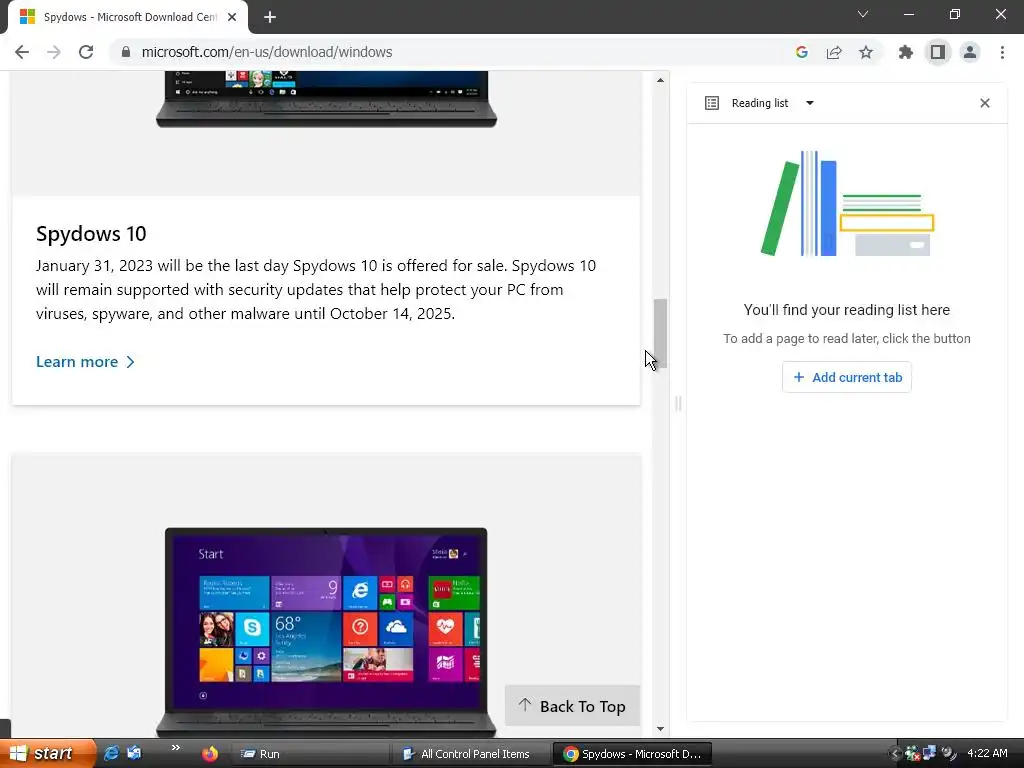Launch Firefox from the taskbar
The image size is (1024, 768).
click(210, 754)
